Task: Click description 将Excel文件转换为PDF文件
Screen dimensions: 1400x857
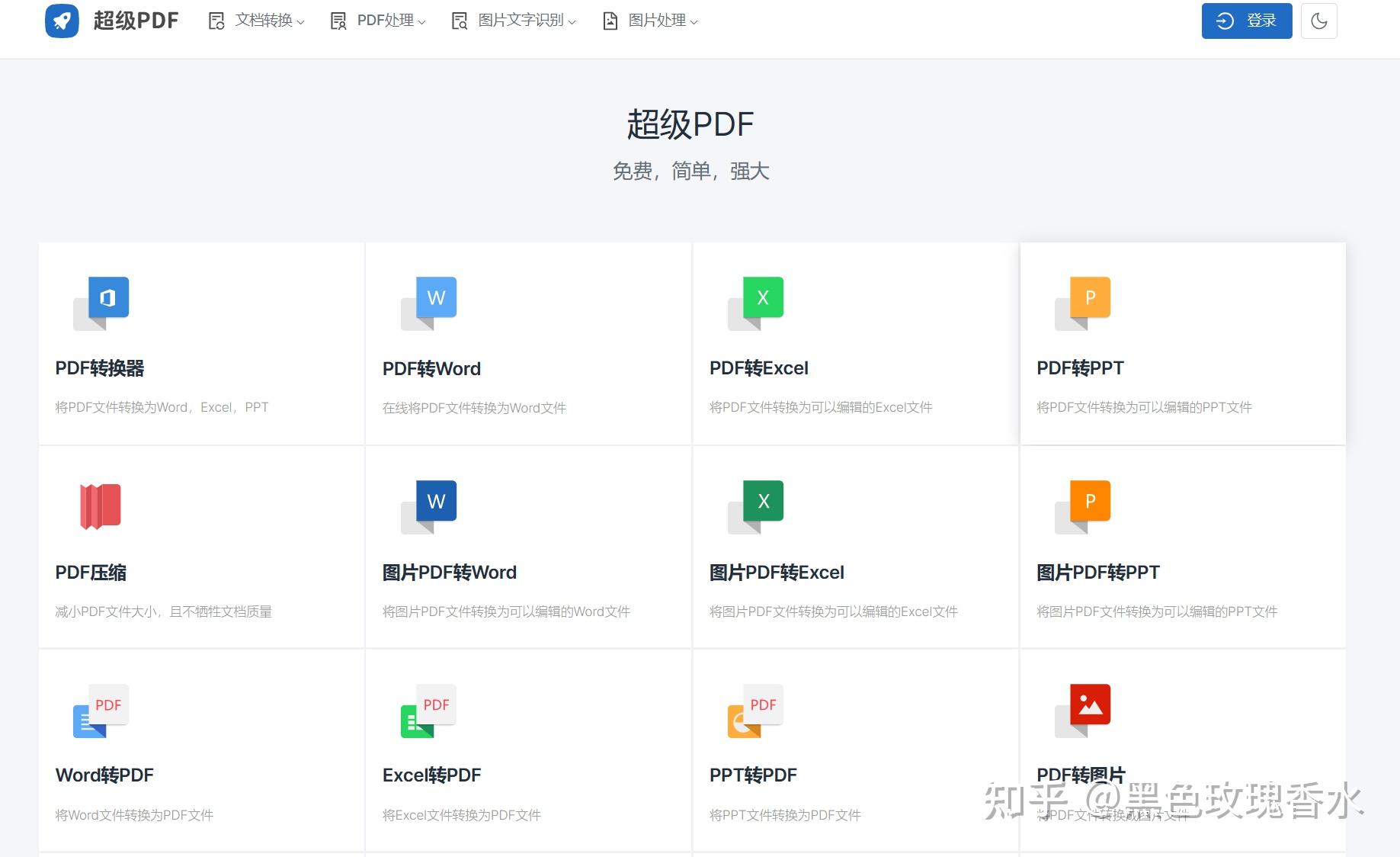Action: coord(462,815)
